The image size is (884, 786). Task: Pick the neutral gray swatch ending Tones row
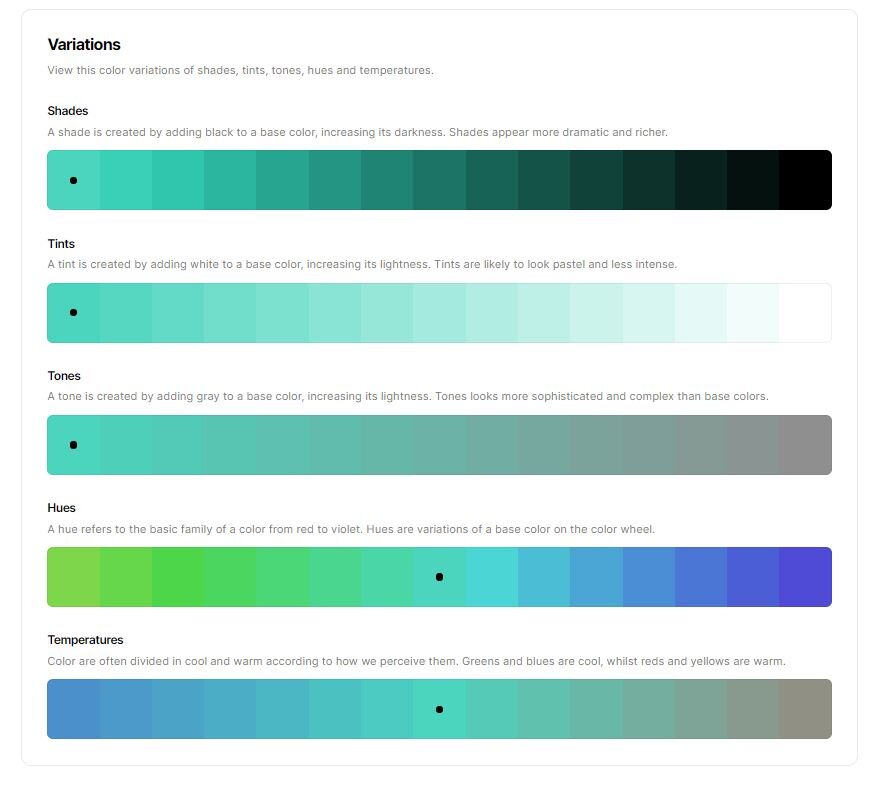tap(806, 445)
